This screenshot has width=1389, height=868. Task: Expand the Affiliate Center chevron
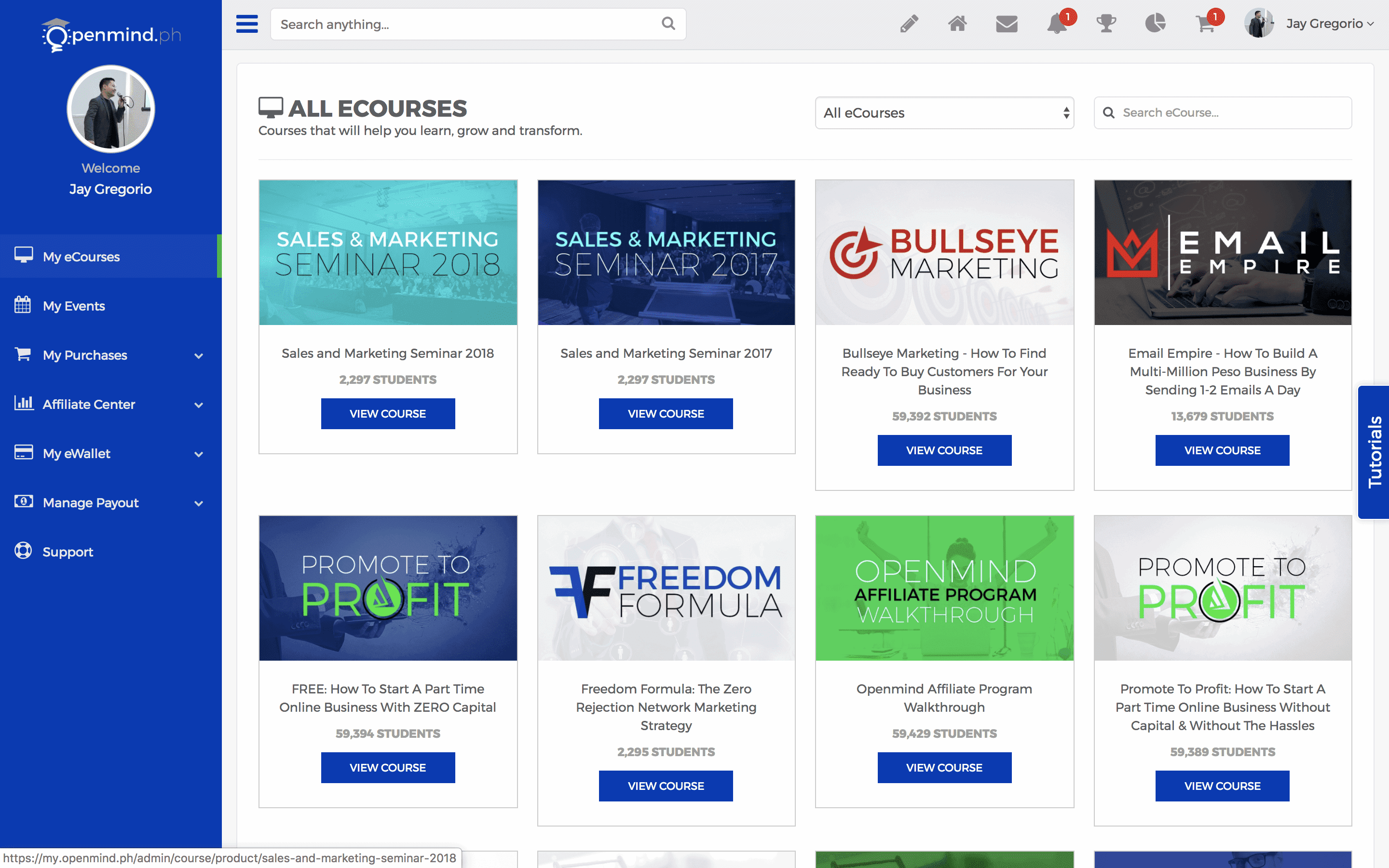[199, 405]
